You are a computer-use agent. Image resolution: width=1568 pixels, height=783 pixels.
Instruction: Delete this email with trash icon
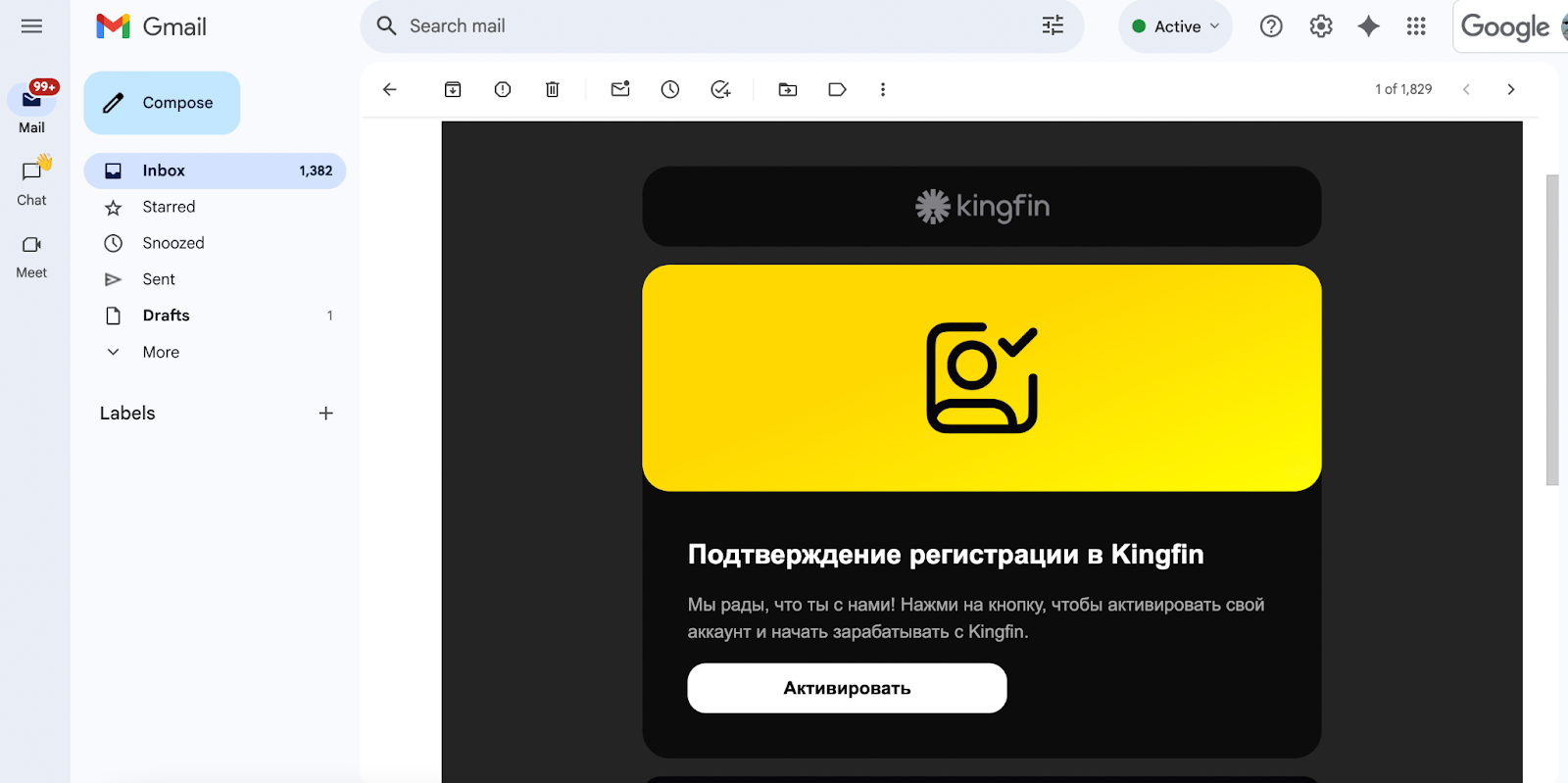click(553, 89)
